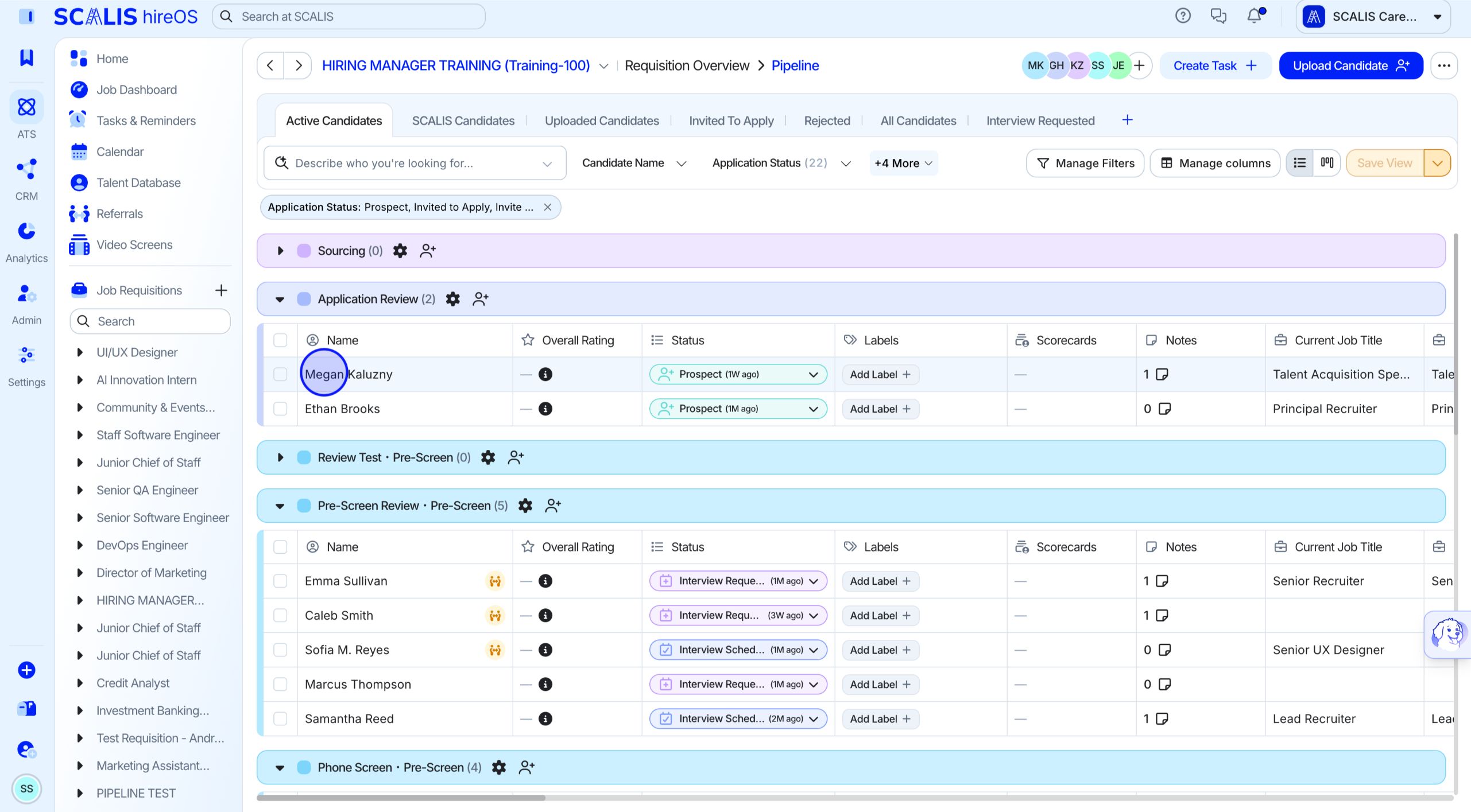Open Sourcing stage settings gear
Viewport: 1471px width, 812px height.
click(400, 251)
